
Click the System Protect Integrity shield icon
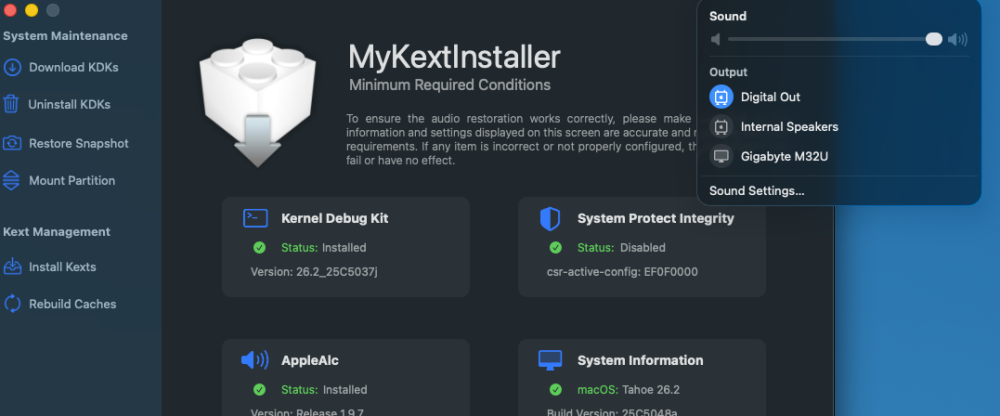click(x=550, y=219)
